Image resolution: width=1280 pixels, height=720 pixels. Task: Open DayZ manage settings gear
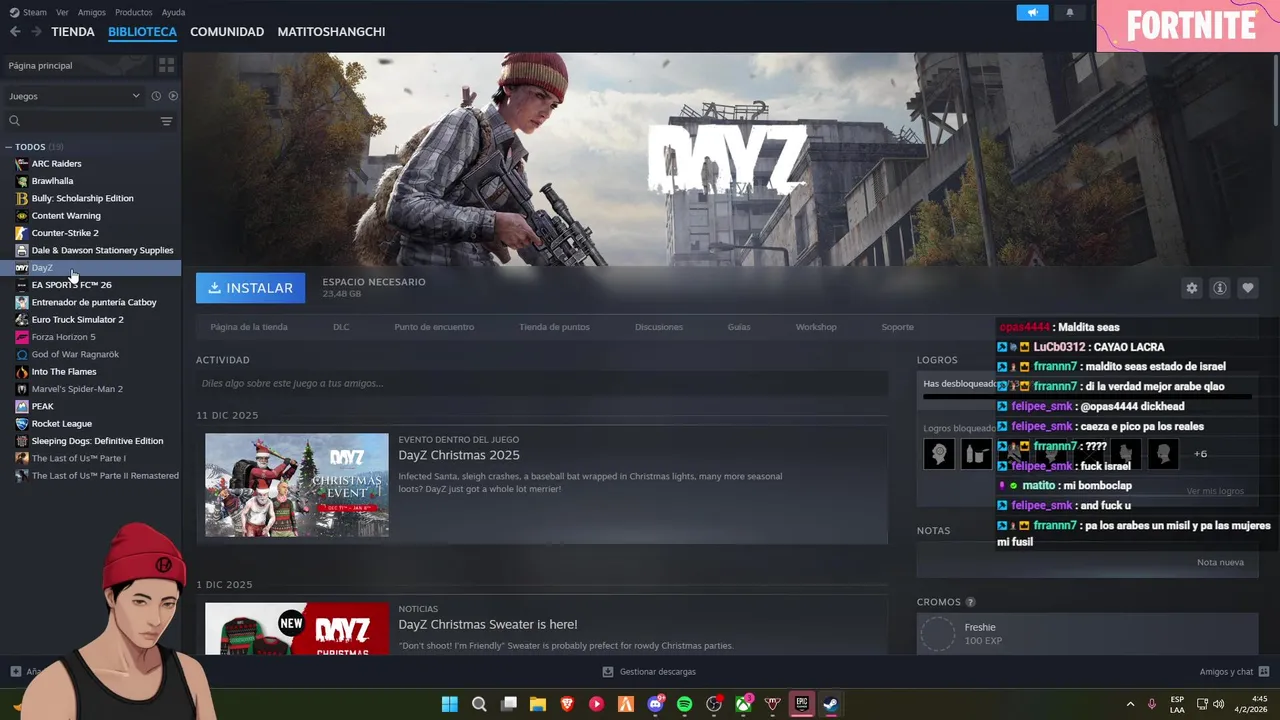[1191, 288]
